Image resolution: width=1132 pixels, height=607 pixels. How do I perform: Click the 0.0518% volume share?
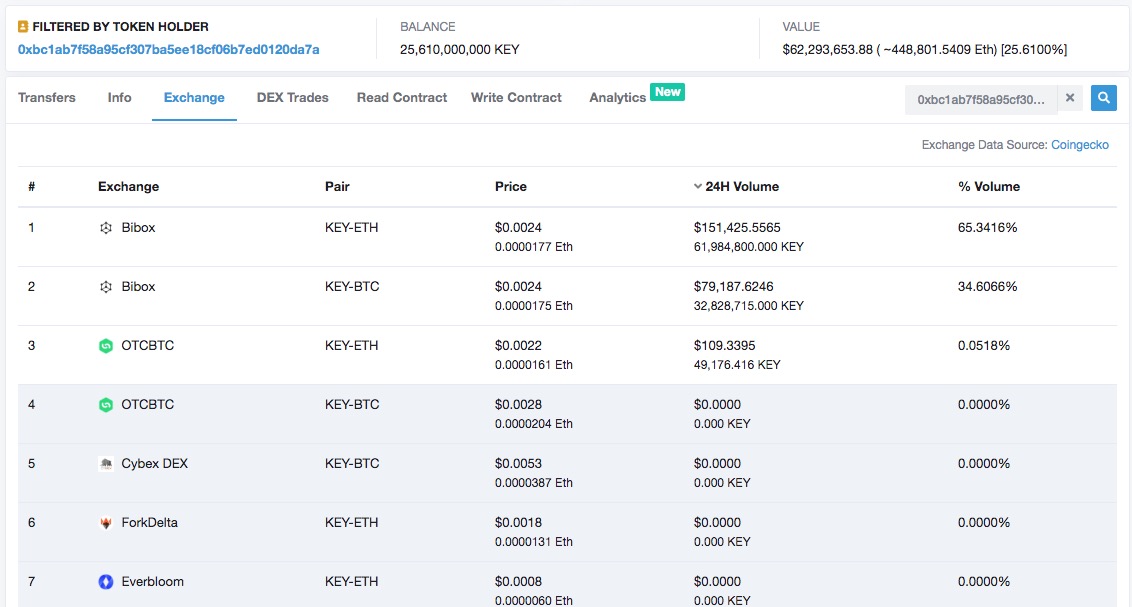pos(984,346)
